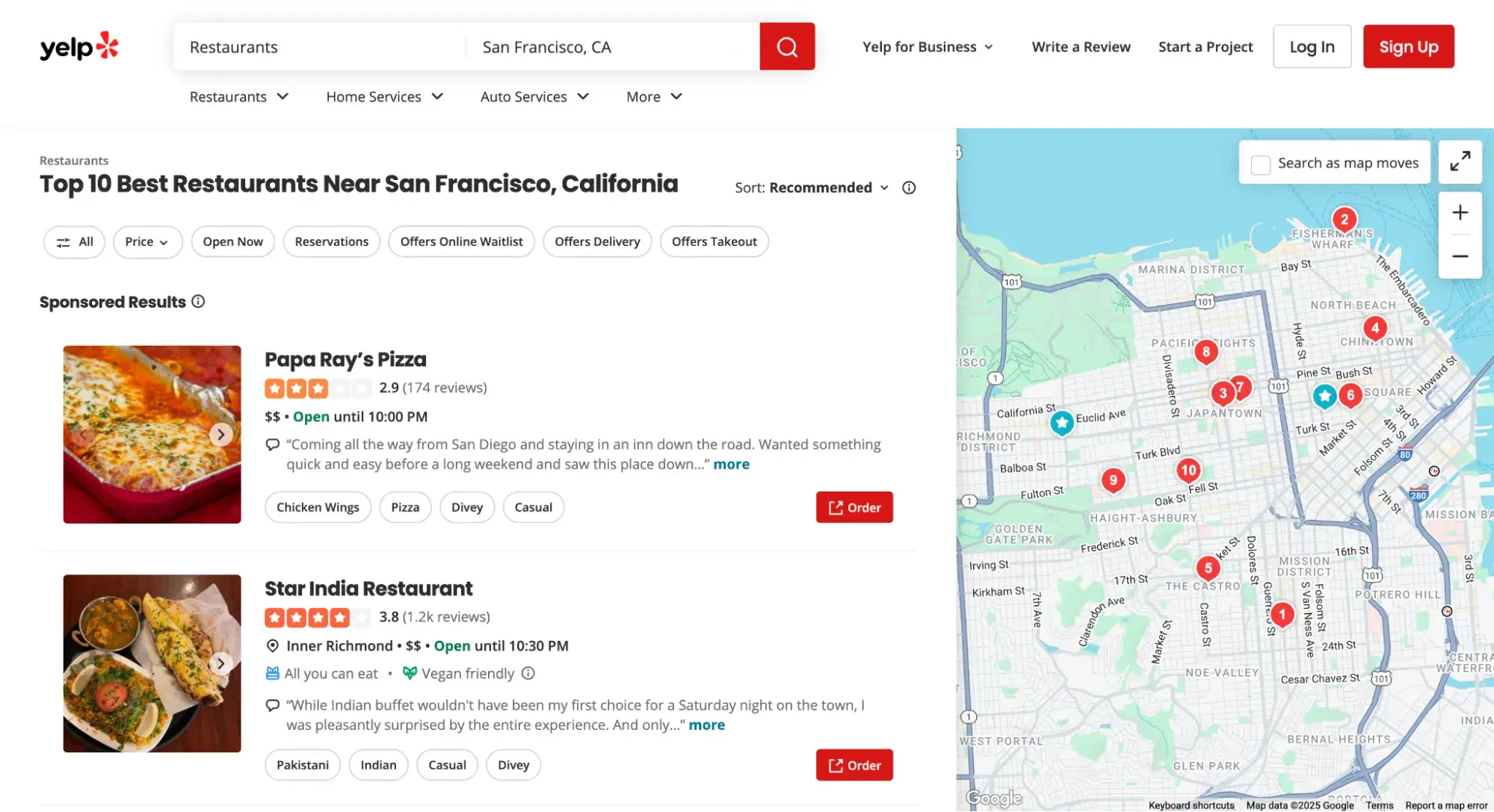Order from Papa Ray's Pizza
This screenshot has height=812, width=1494.
pyautogui.click(x=854, y=507)
